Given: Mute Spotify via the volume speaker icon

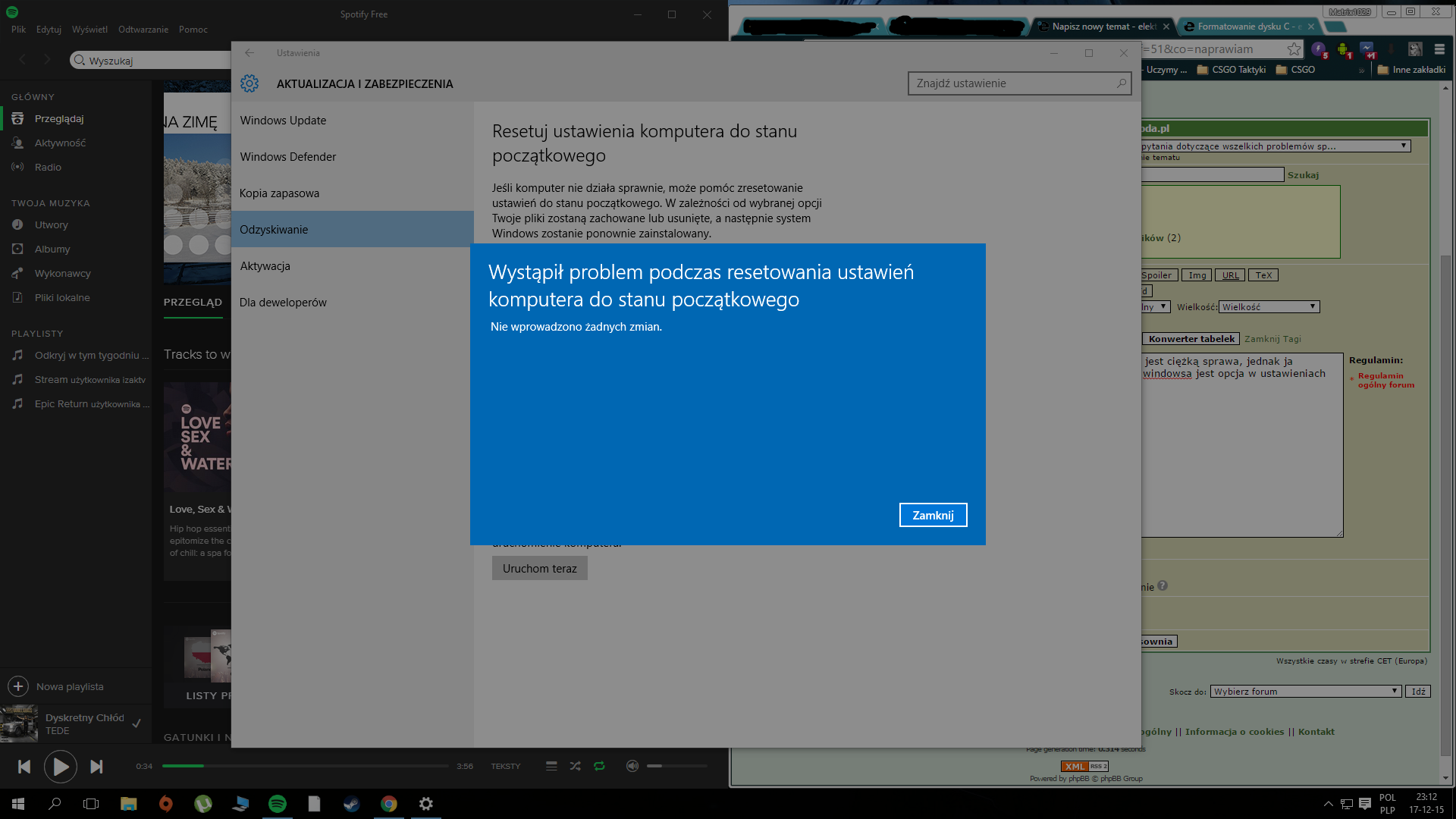Looking at the screenshot, I should point(632,766).
